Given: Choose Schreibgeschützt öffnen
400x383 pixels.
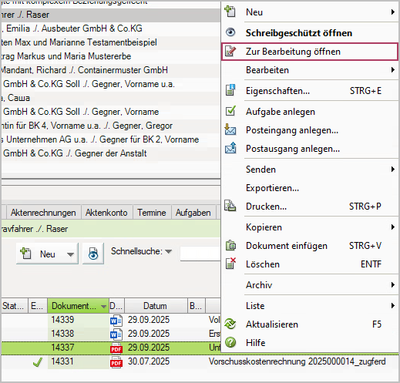Looking at the screenshot, I should click(x=310, y=33).
